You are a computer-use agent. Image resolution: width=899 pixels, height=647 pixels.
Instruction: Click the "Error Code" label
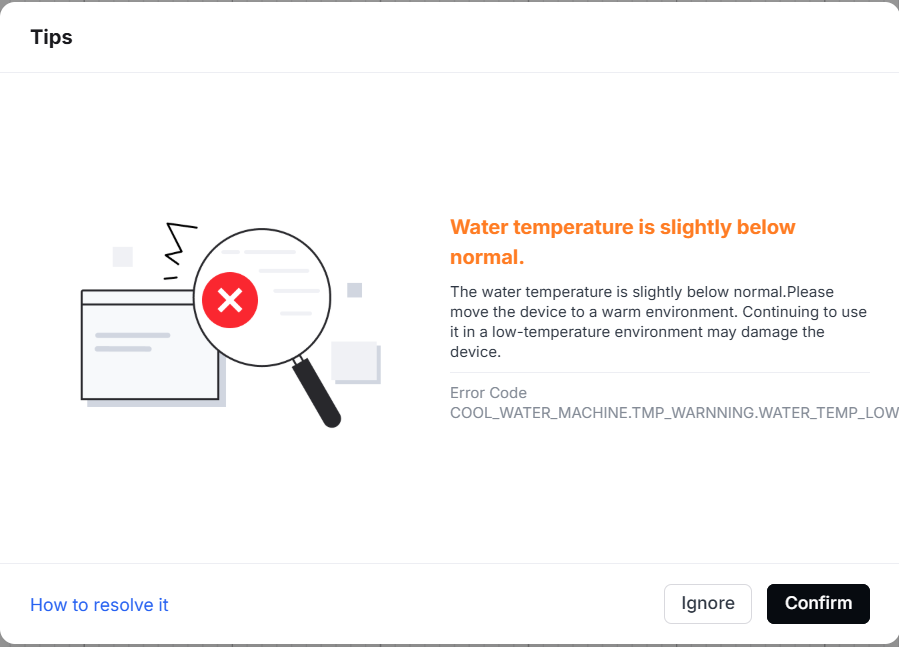(488, 393)
